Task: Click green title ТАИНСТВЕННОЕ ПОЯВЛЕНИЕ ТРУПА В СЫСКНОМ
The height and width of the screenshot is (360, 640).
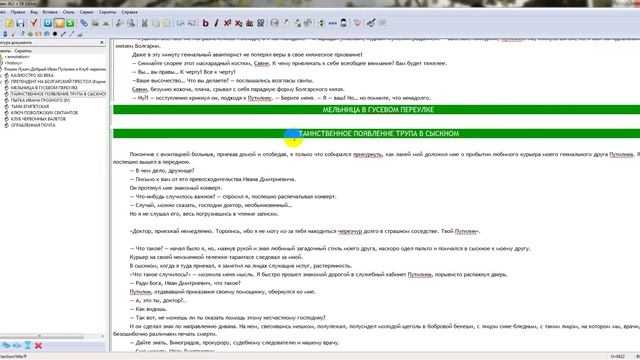Action: tap(379, 133)
